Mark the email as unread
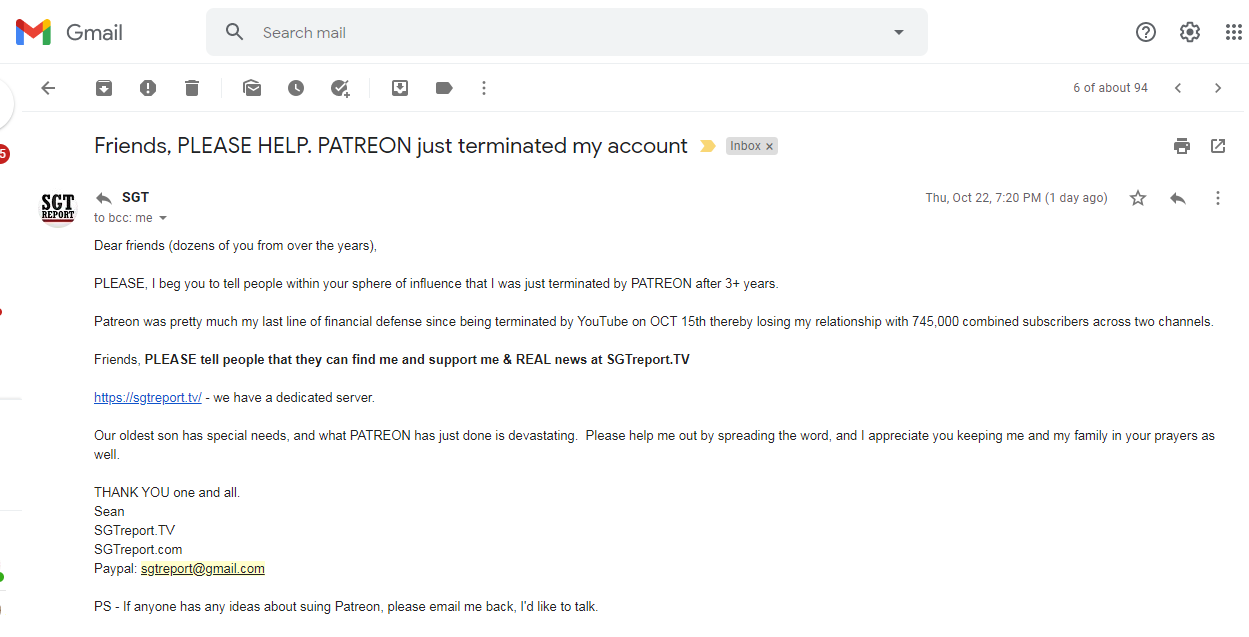This screenshot has height=637, width=1249. (x=252, y=88)
